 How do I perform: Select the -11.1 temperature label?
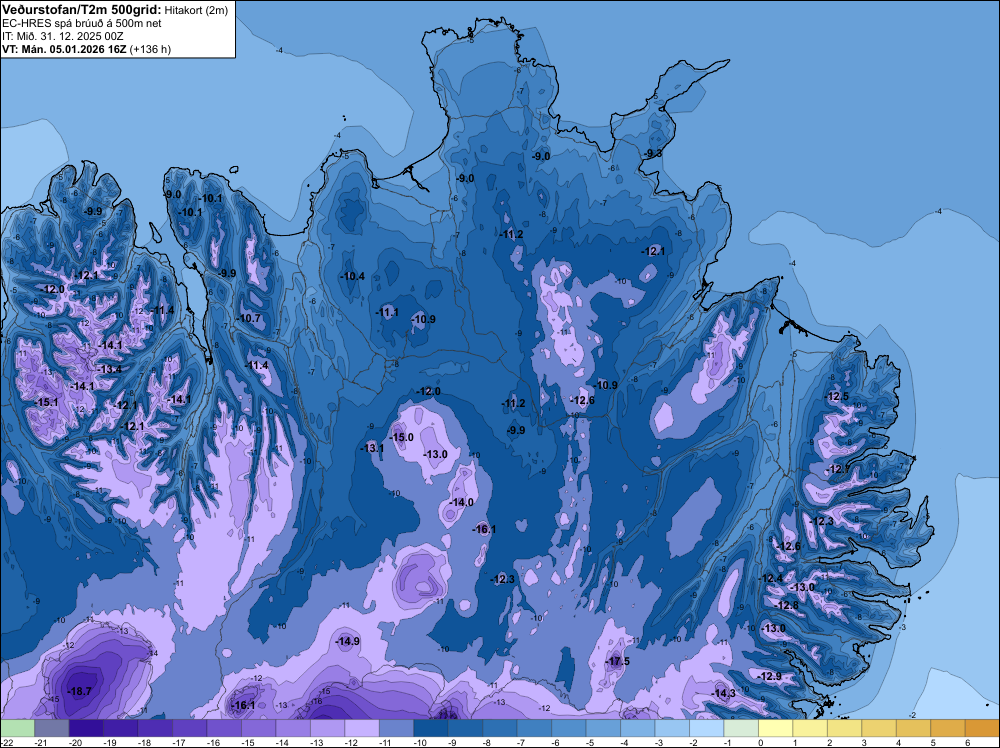387,312
